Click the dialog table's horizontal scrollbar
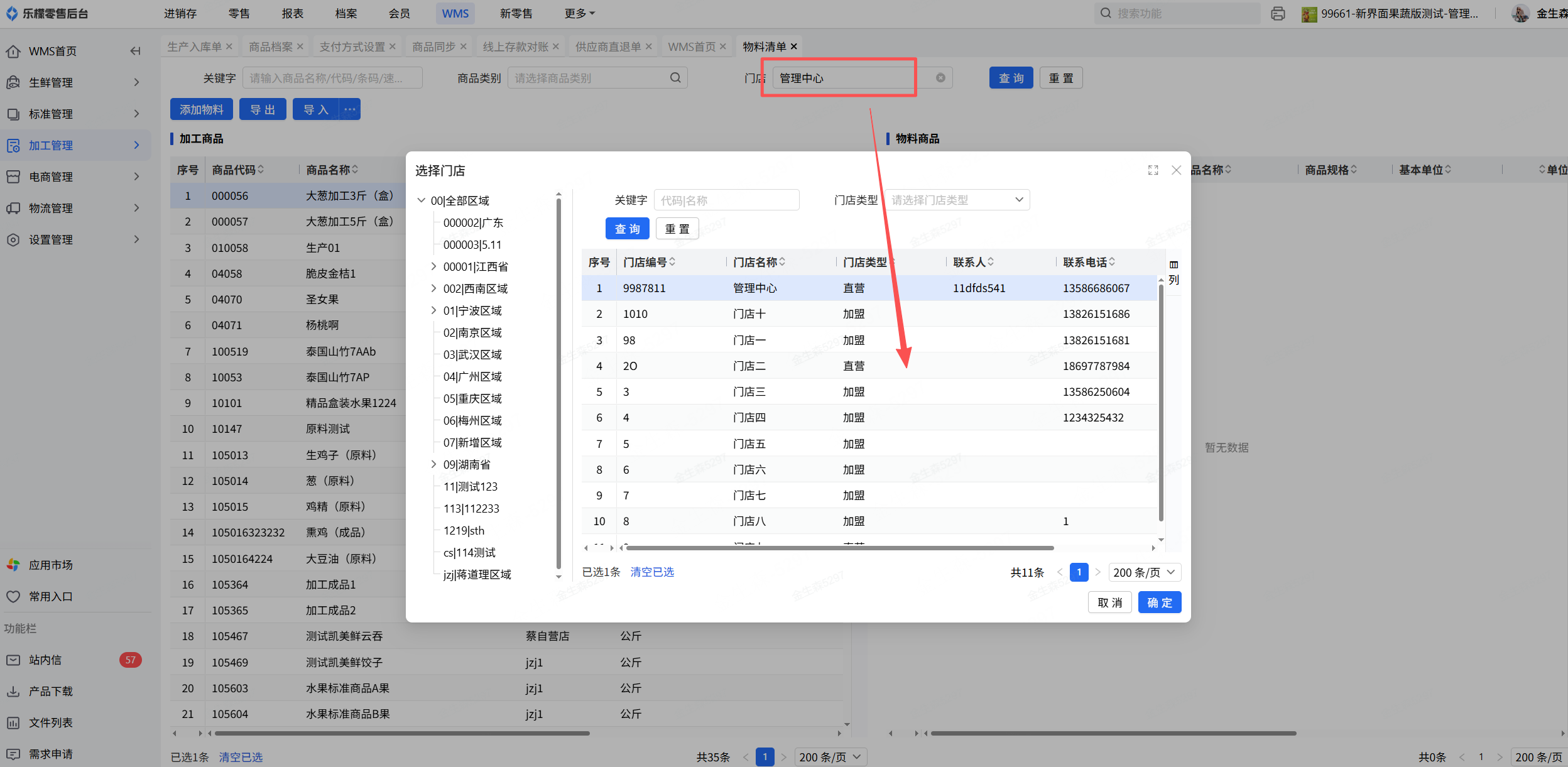Screen dimensions: 1568x767 [x=839, y=548]
